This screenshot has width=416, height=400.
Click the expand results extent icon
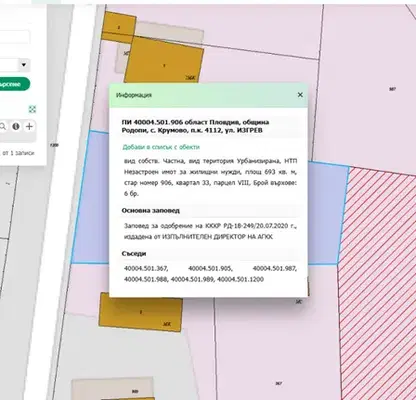[32, 109]
